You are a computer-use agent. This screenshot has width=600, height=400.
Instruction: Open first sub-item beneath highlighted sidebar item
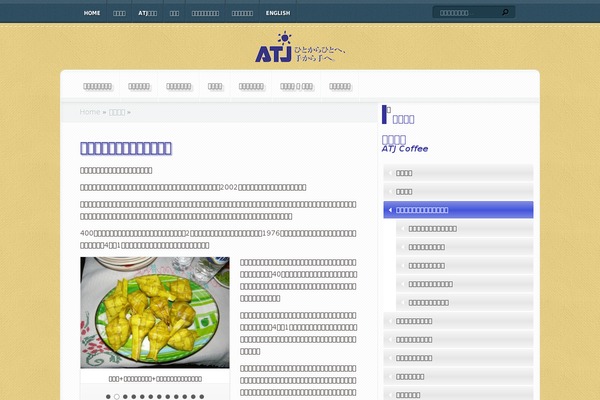click(x=465, y=229)
